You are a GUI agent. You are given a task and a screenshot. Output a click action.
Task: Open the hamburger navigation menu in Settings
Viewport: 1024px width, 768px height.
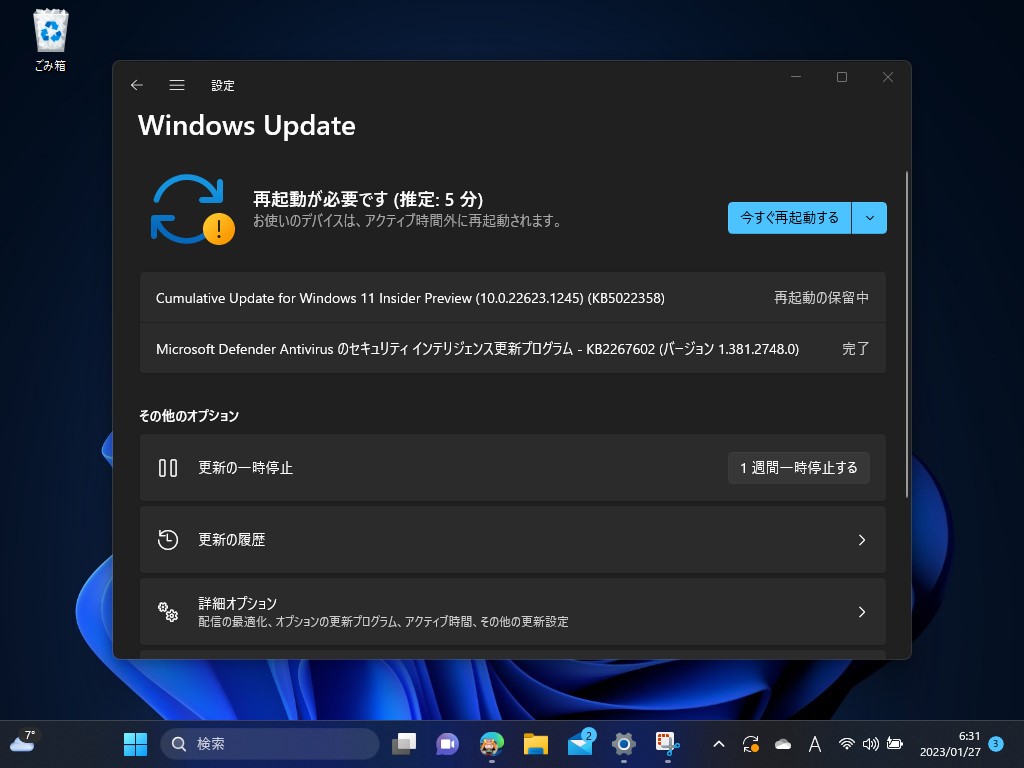(x=177, y=85)
